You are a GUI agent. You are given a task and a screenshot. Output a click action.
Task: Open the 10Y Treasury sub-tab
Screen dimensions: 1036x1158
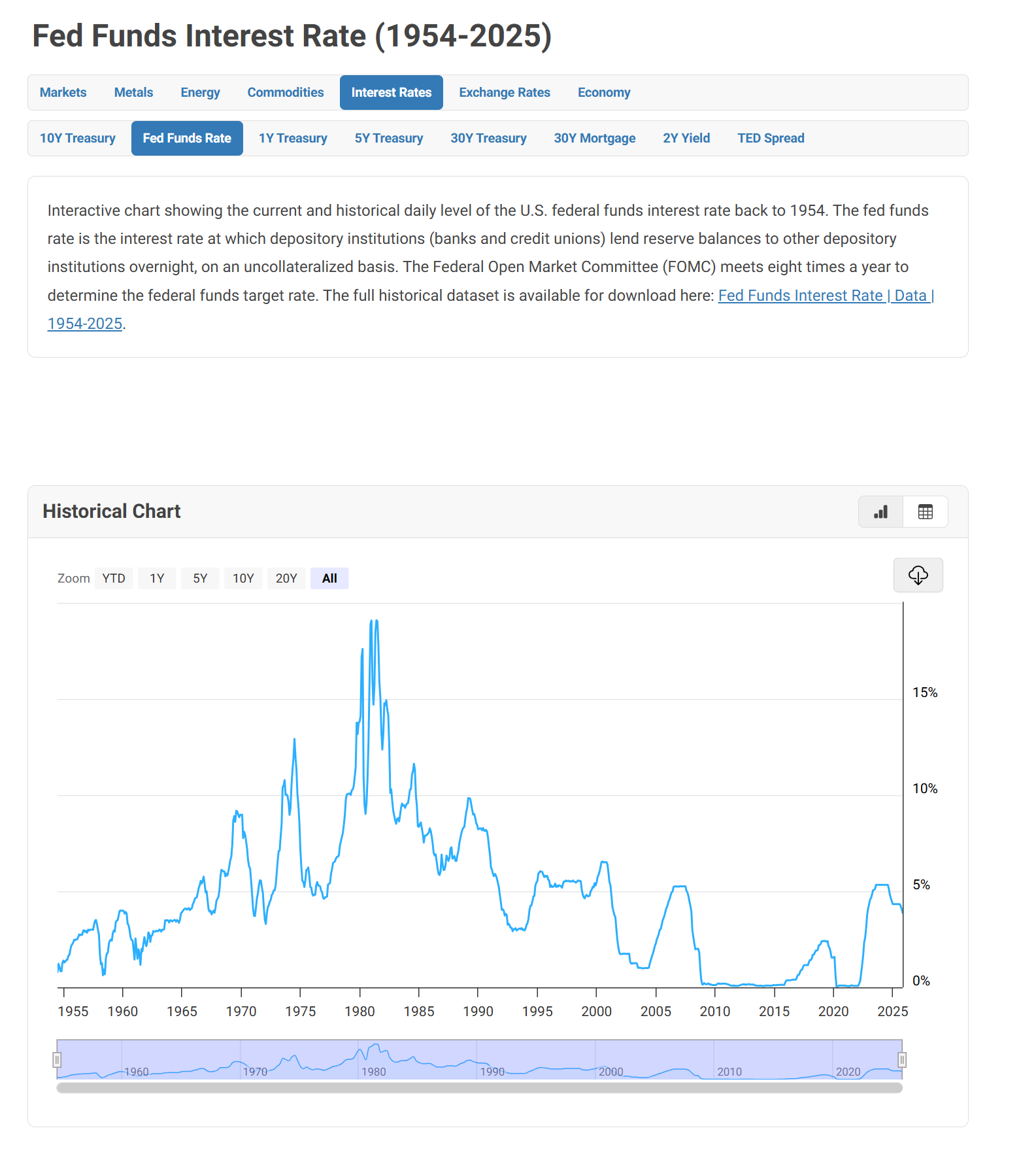tap(77, 138)
